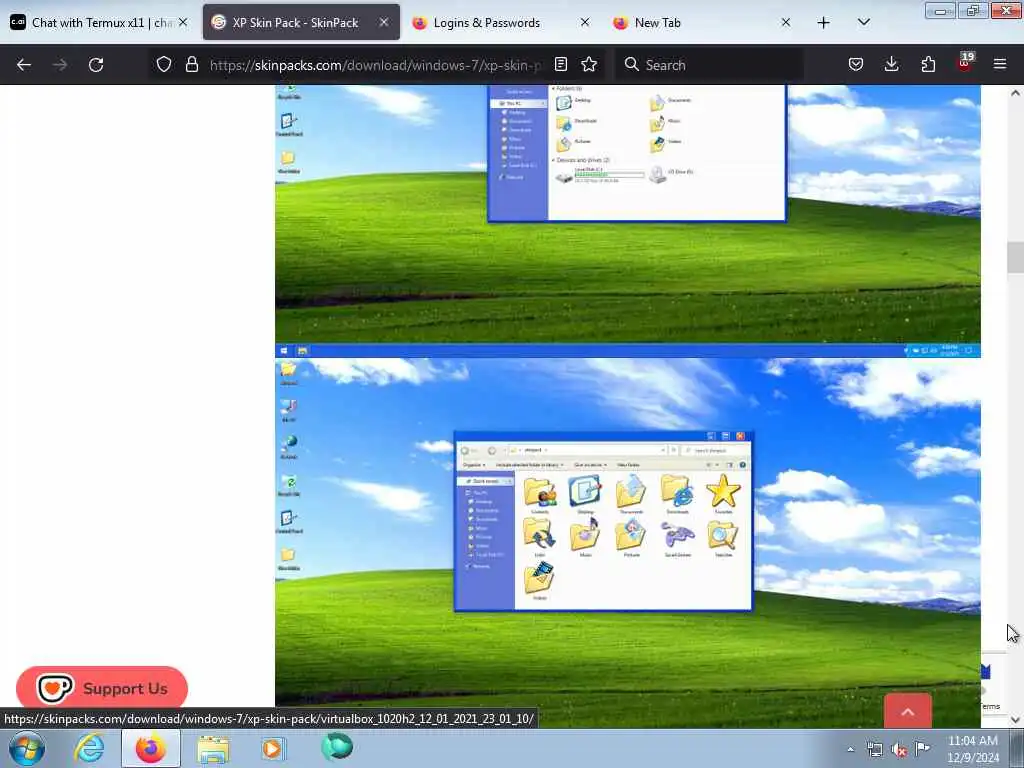Click the teal round app taskbar icon
This screenshot has width=1024, height=768.
[336, 747]
